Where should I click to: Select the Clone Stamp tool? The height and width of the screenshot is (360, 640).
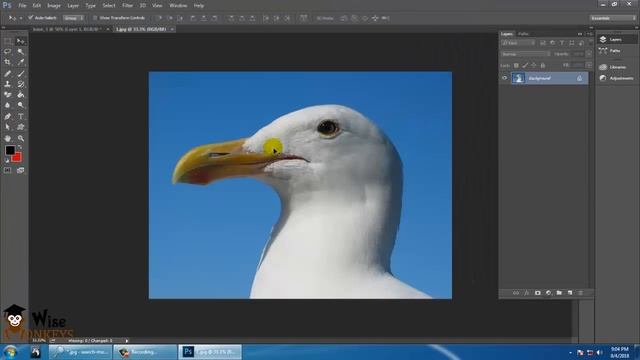pyautogui.click(x=8, y=84)
